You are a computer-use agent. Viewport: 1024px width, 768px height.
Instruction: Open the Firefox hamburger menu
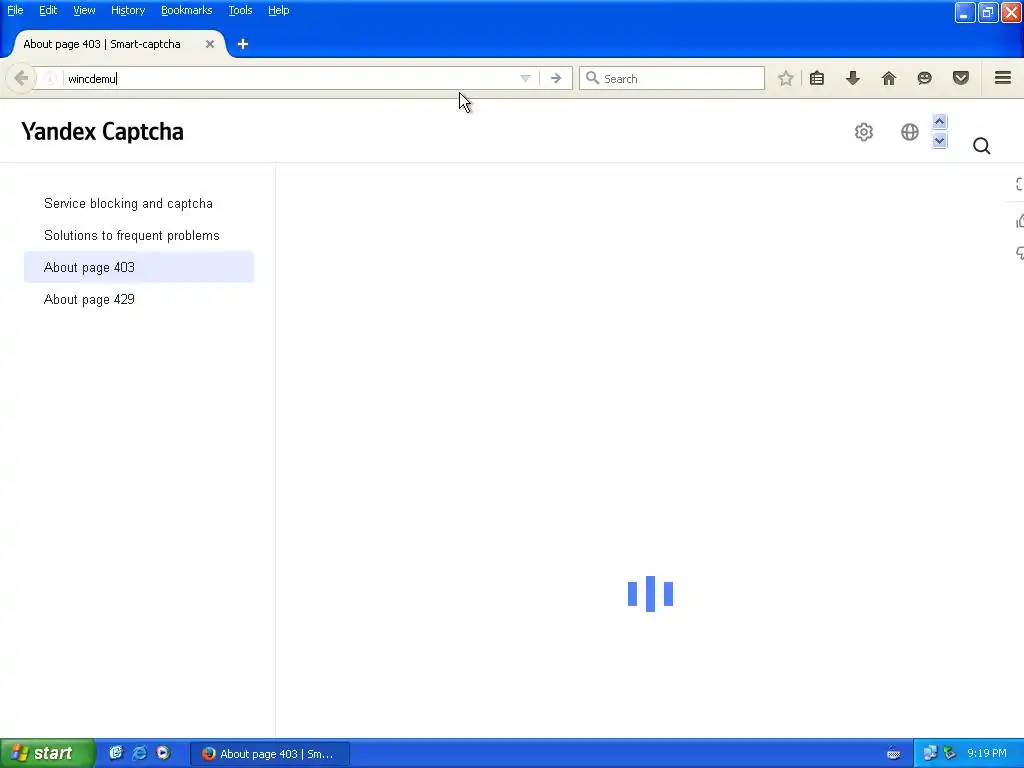point(1003,78)
